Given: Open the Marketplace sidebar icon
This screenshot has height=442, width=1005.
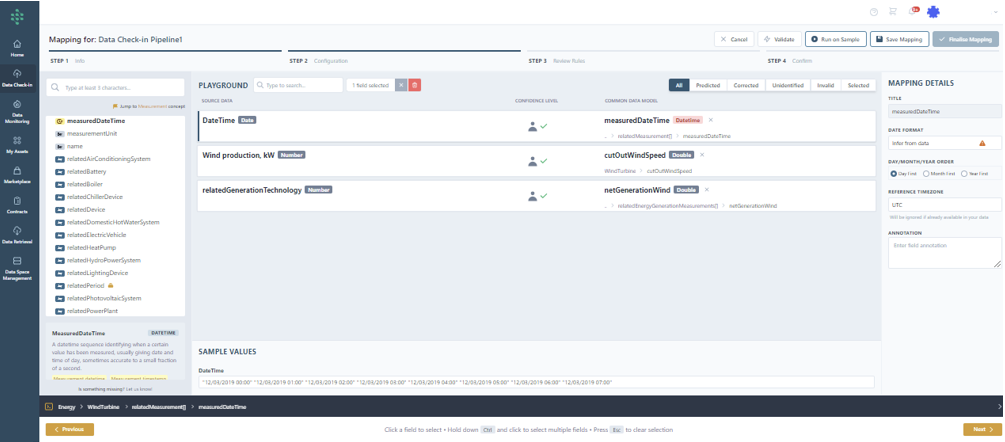Looking at the screenshot, I should (x=18, y=176).
